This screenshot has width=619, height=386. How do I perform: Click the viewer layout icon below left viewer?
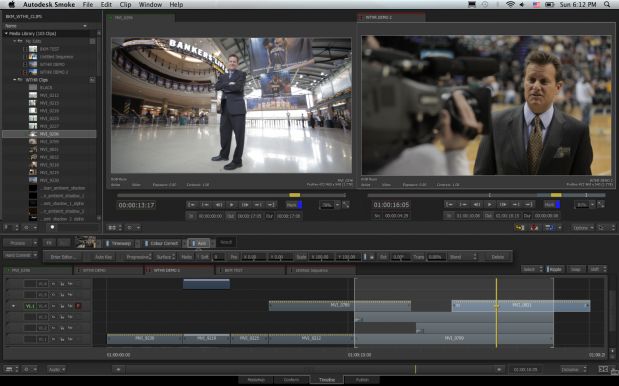click(112, 228)
